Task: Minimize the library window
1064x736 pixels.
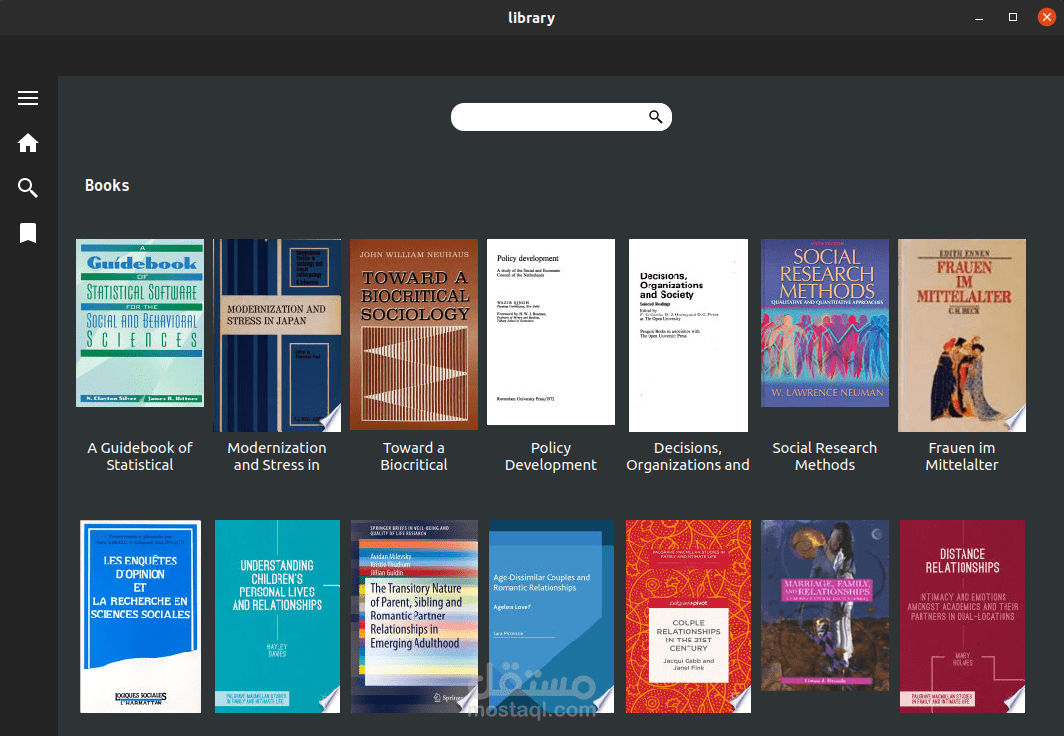Action: coord(978,18)
